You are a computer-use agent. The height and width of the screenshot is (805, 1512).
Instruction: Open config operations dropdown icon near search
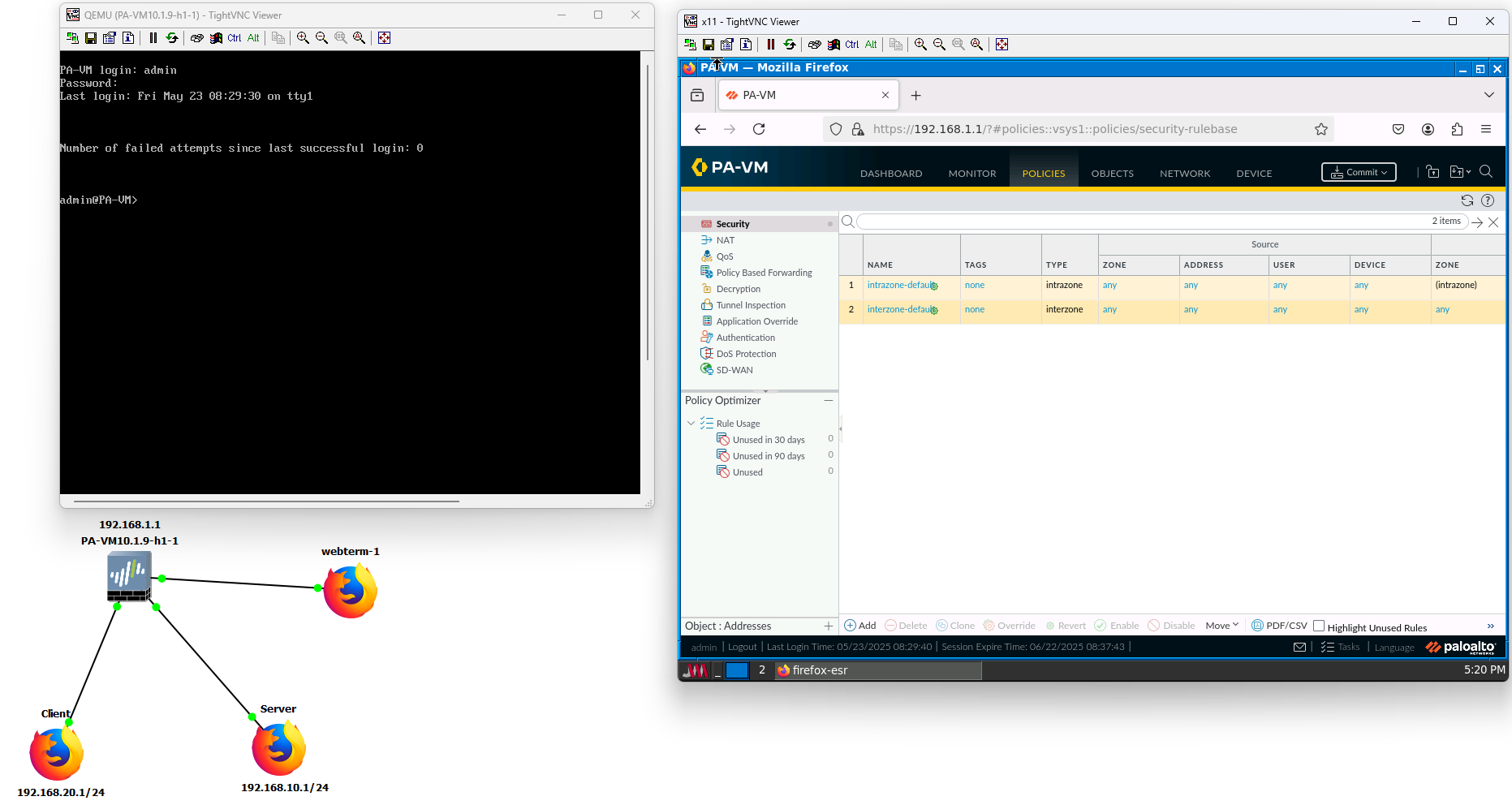click(1461, 171)
